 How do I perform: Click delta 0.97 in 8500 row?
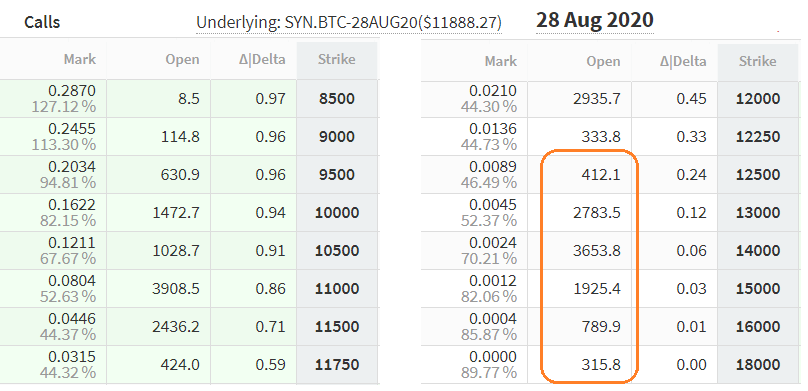pyautogui.click(x=271, y=98)
